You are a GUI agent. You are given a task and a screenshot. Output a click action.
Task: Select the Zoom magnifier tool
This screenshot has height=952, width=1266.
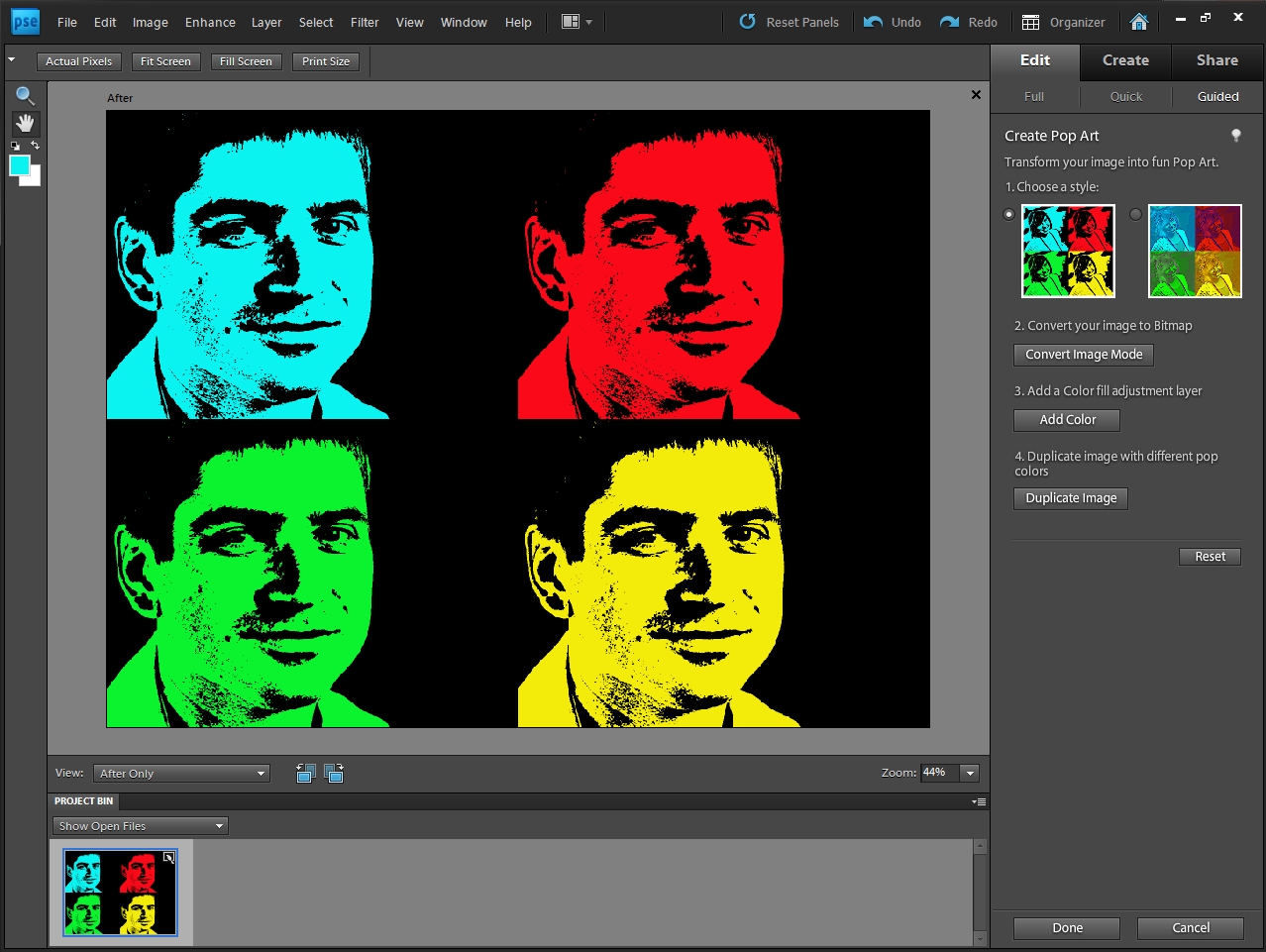point(25,96)
